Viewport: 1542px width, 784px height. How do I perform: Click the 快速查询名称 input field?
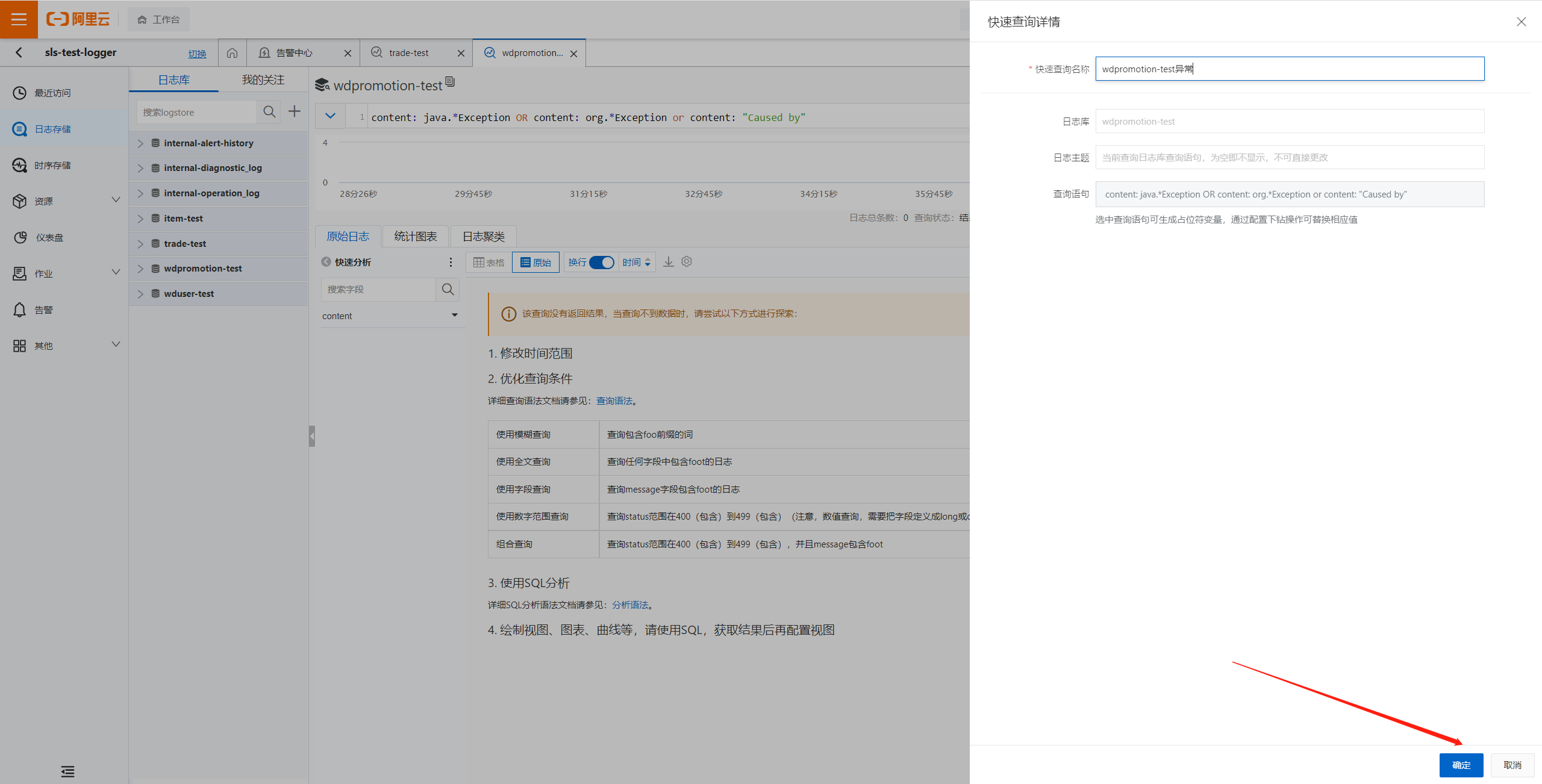click(x=1289, y=69)
